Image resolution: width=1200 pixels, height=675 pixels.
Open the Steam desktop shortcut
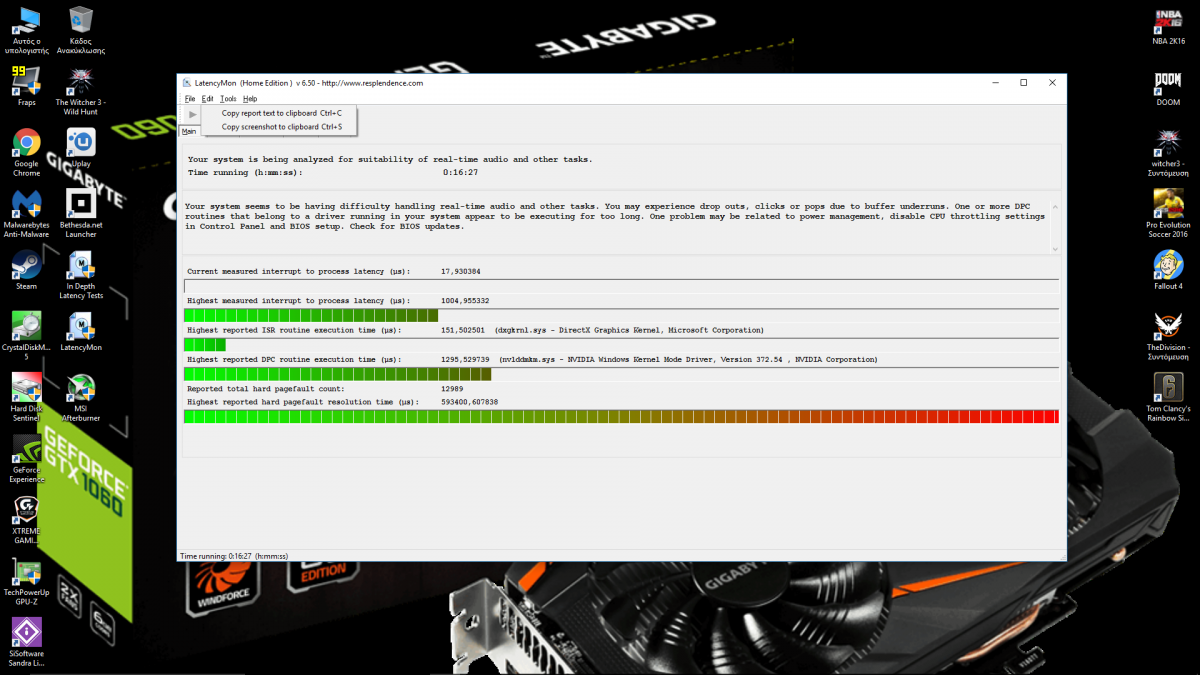coord(26,270)
